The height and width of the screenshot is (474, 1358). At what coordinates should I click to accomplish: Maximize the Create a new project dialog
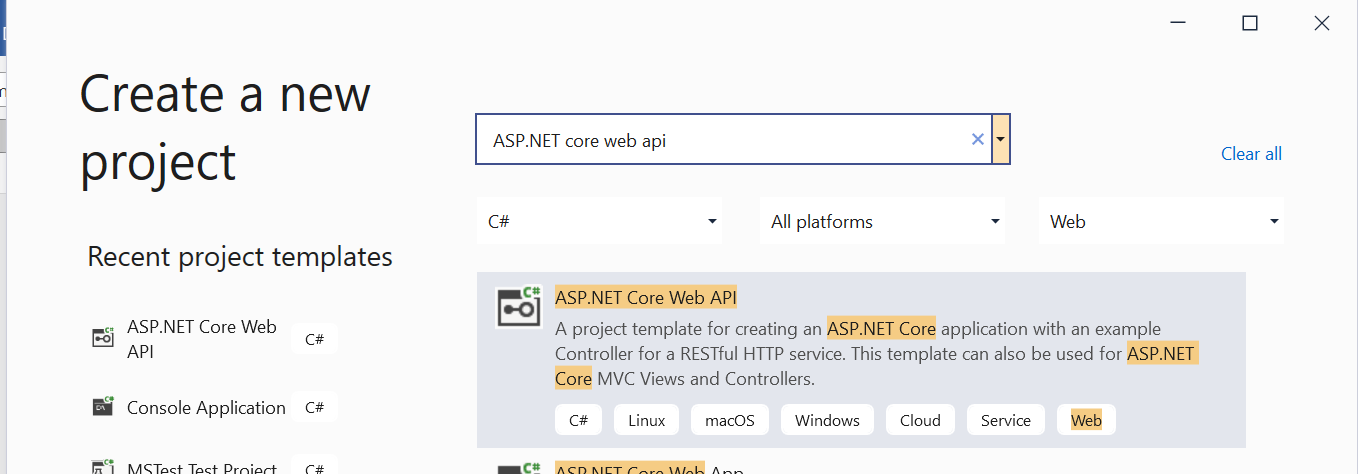click(x=1250, y=23)
